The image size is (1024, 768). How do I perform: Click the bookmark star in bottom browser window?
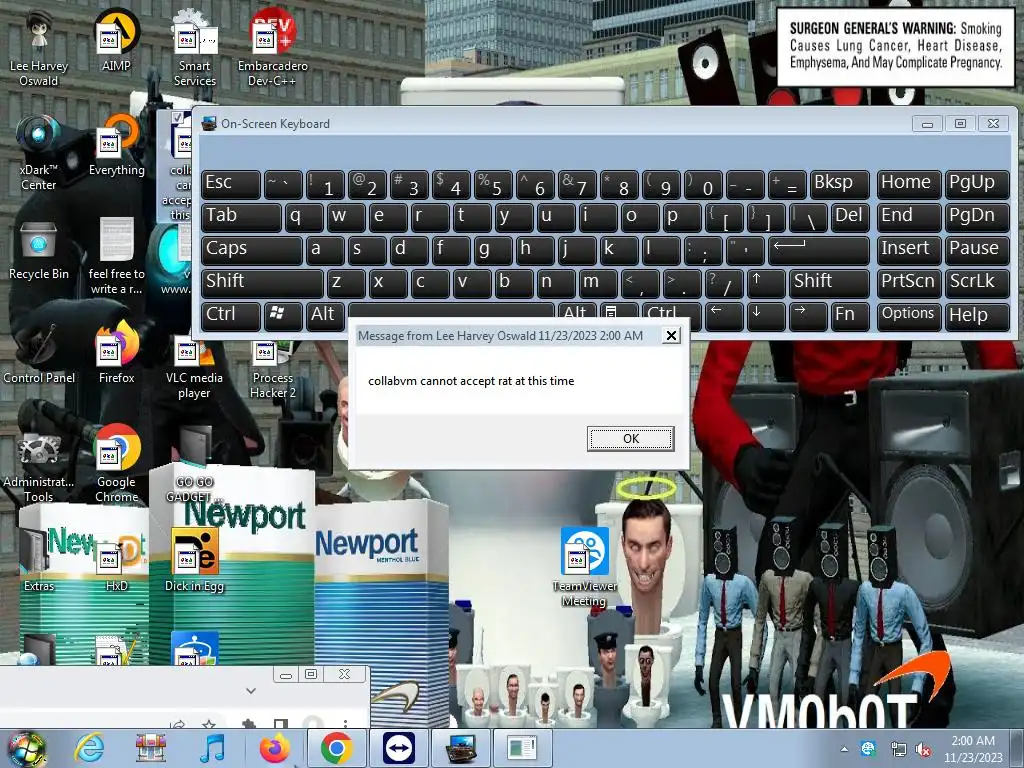209,724
